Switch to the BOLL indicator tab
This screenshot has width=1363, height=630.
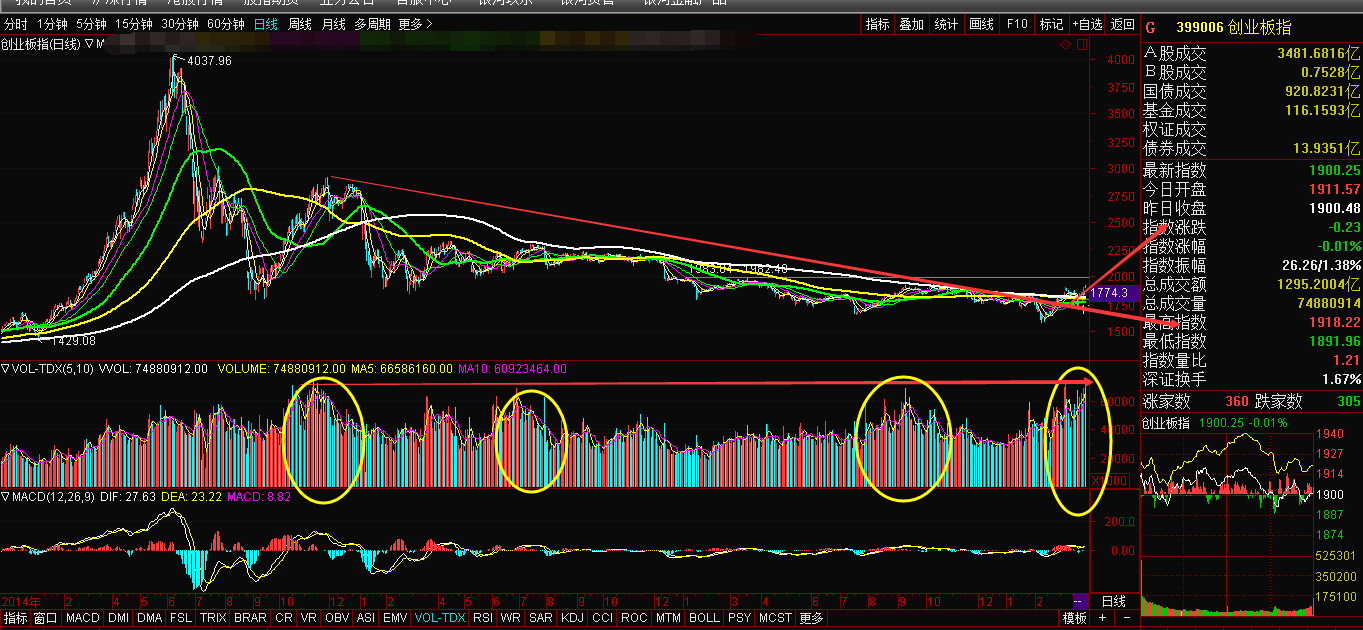click(x=704, y=618)
